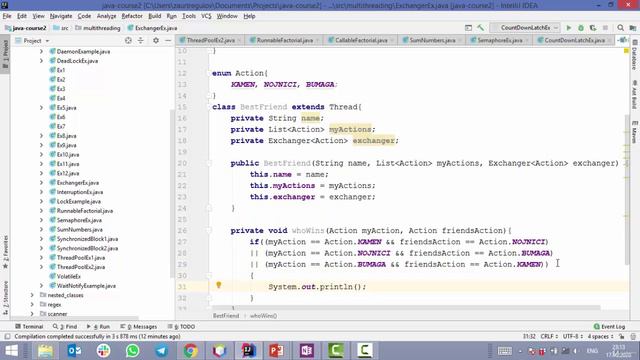The image size is (640, 360).
Task: Switch to CallableFactorial.java tab
Action: tap(361, 40)
